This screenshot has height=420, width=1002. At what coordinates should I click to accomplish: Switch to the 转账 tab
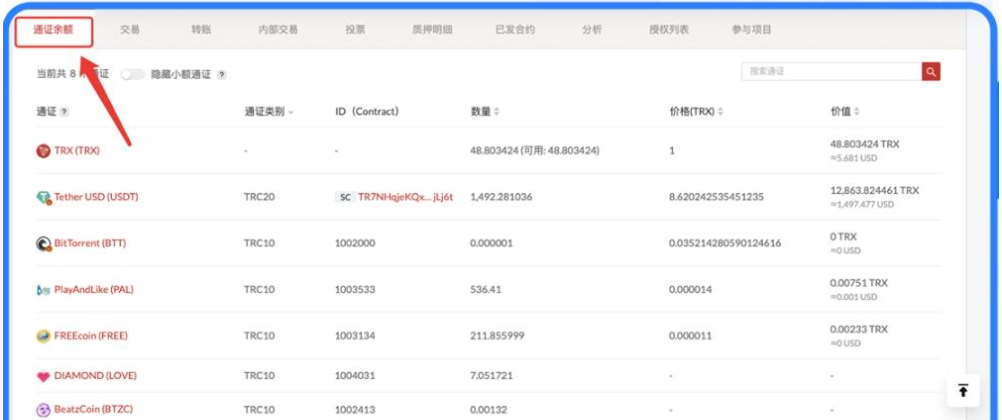point(201,30)
